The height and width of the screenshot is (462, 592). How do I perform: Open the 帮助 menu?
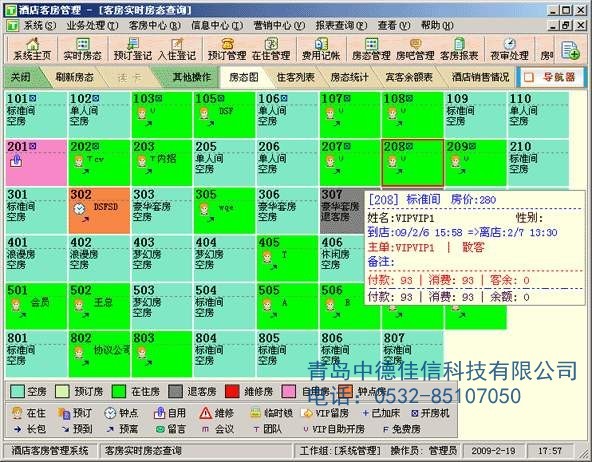coord(437,26)
